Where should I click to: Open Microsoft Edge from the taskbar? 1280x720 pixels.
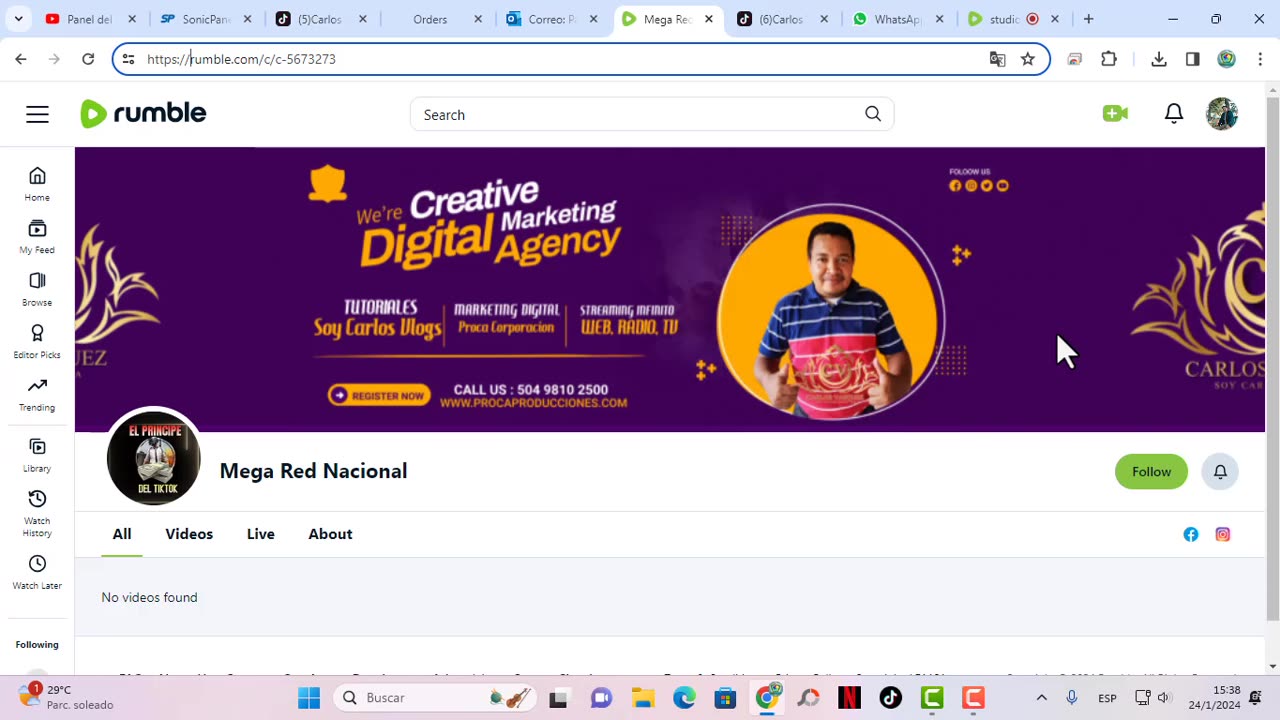pos(684,698)
